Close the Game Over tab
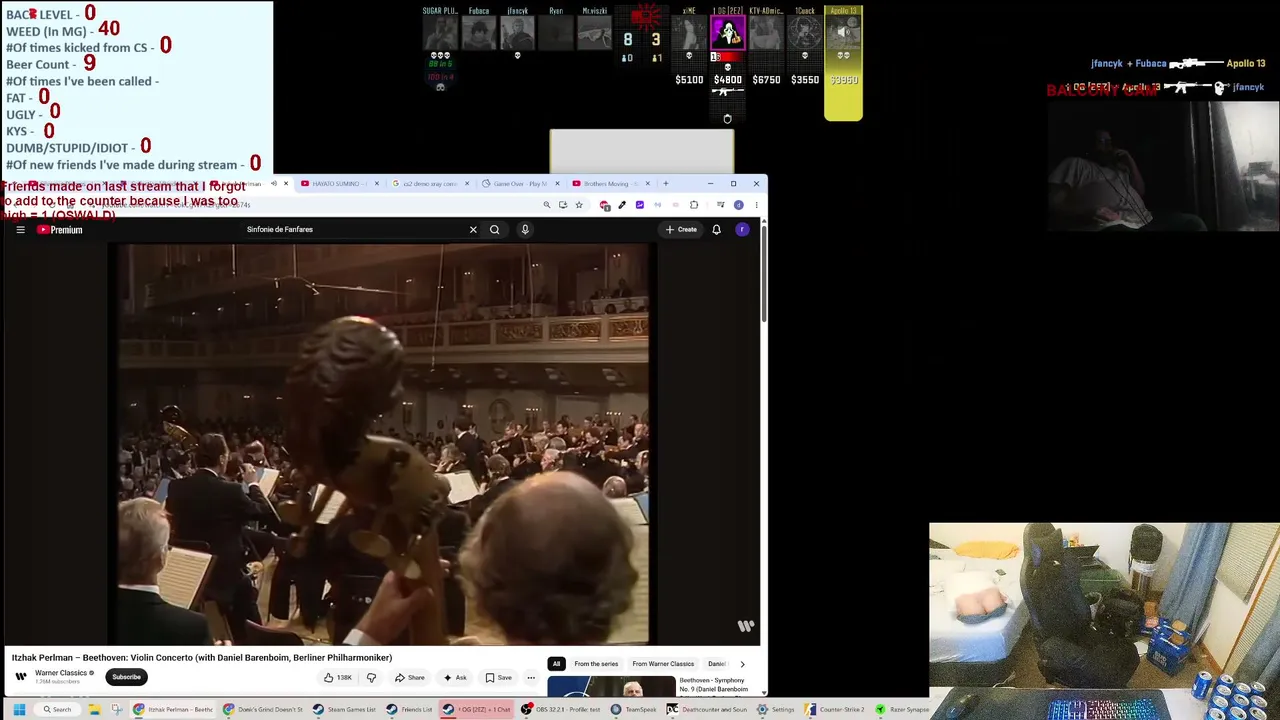This screenshot has height=720, width=1280. 557,184
